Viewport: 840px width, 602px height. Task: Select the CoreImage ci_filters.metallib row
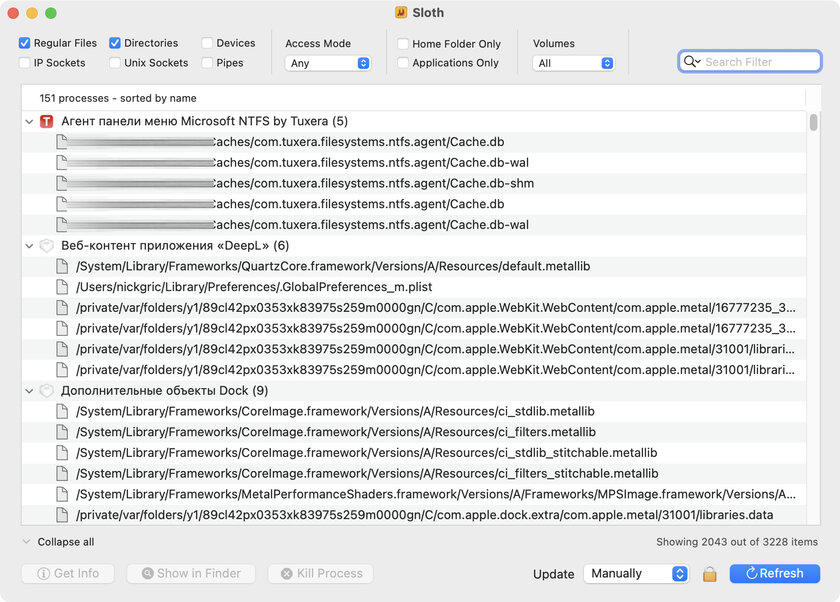(x=414, y=432)
